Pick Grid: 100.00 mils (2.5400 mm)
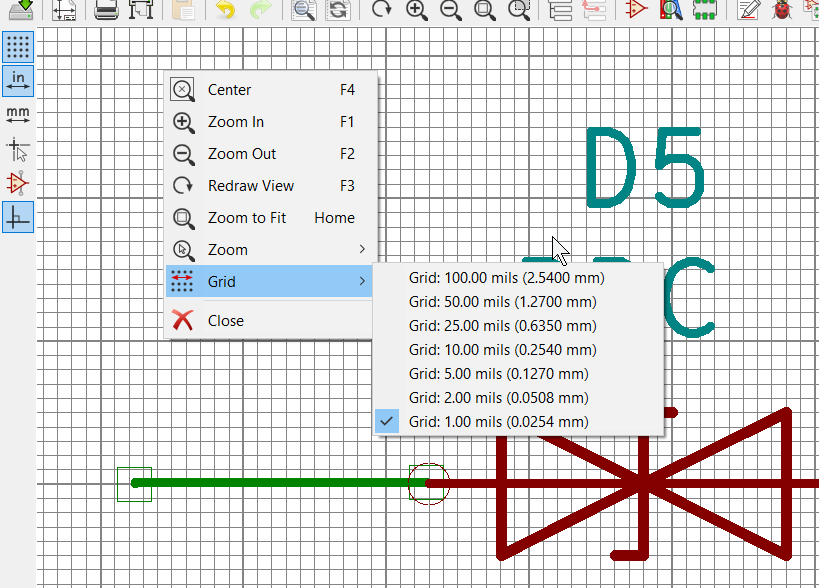Screen dimensions: 819x588 pos(506,278)
